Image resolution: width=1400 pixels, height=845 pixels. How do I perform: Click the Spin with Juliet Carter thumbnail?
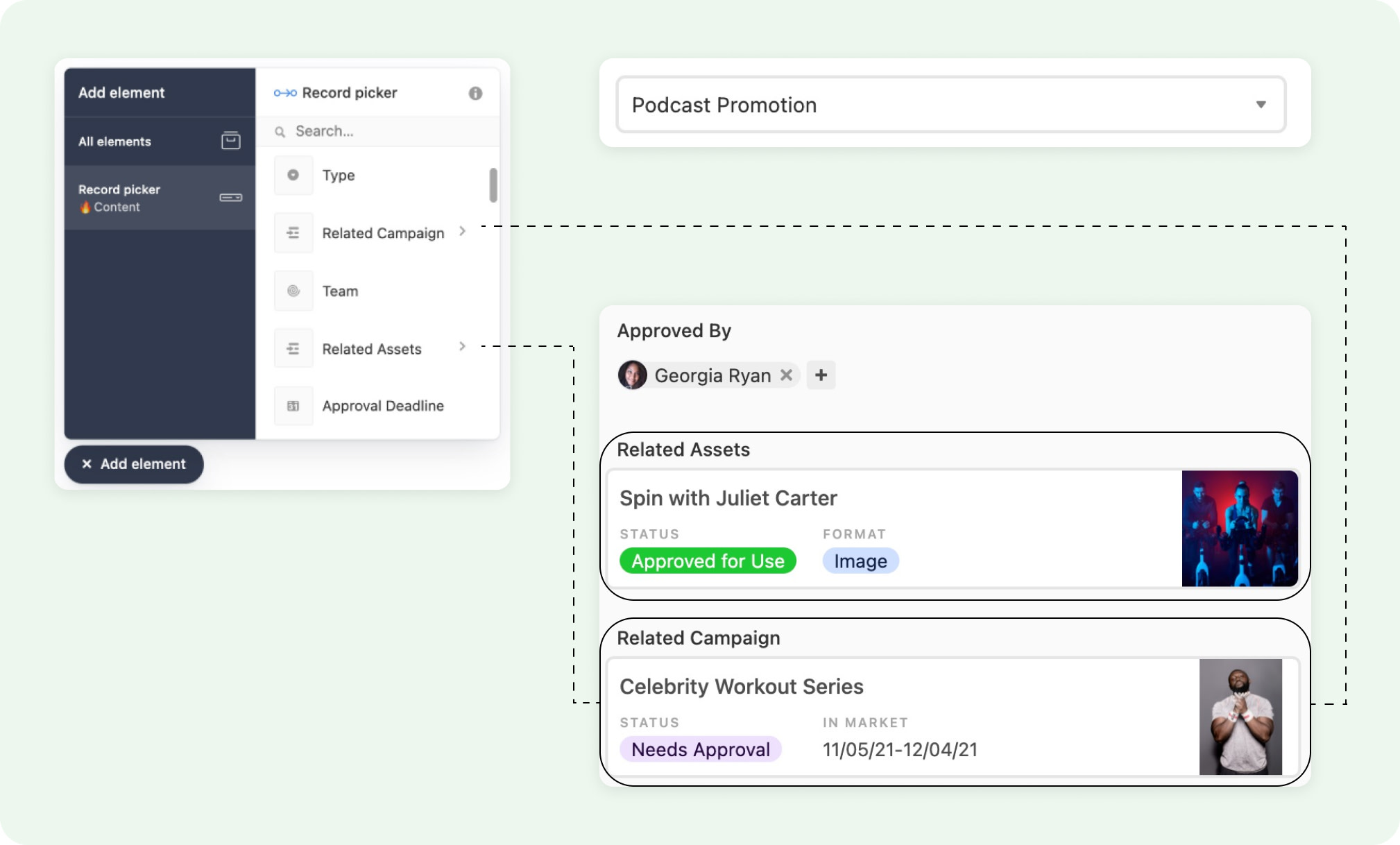[1239, 527]
